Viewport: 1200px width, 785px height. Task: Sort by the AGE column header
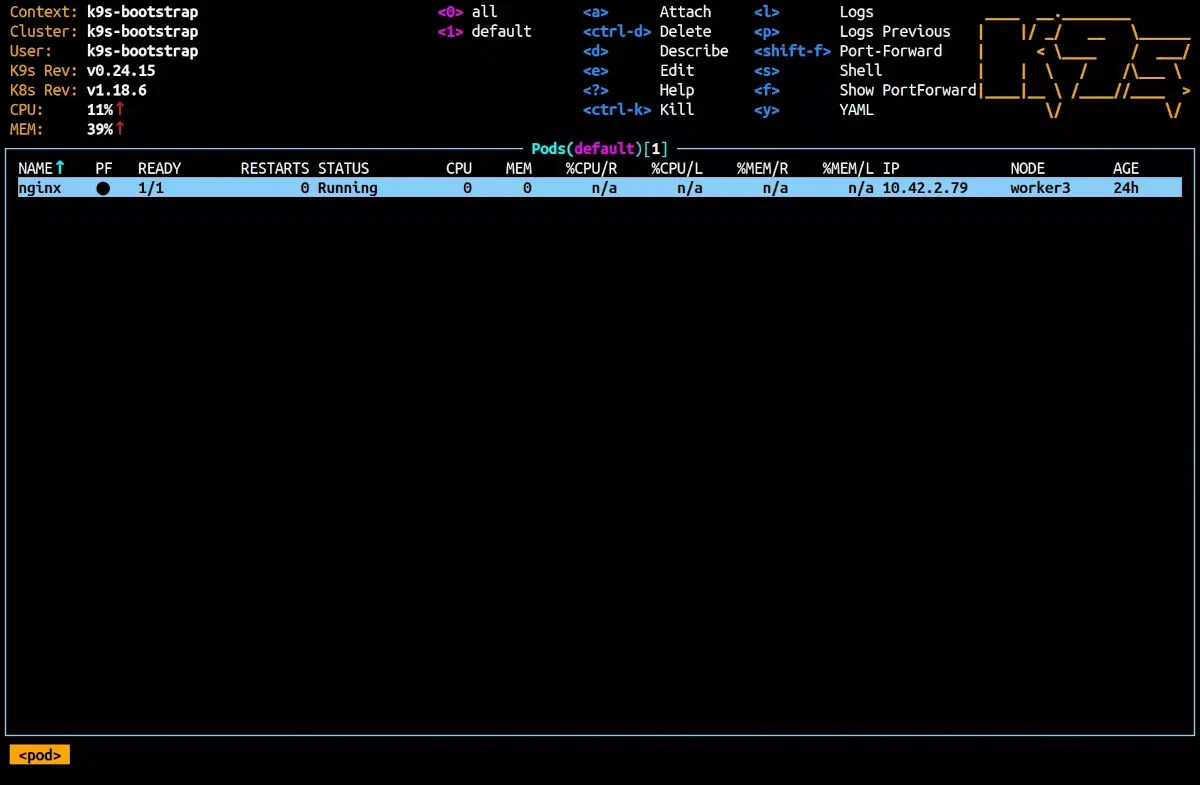(1125, 168)
